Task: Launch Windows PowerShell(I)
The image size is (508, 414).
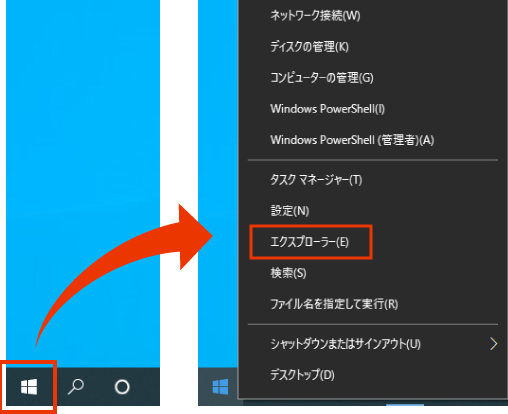Action: click(327, 109)
